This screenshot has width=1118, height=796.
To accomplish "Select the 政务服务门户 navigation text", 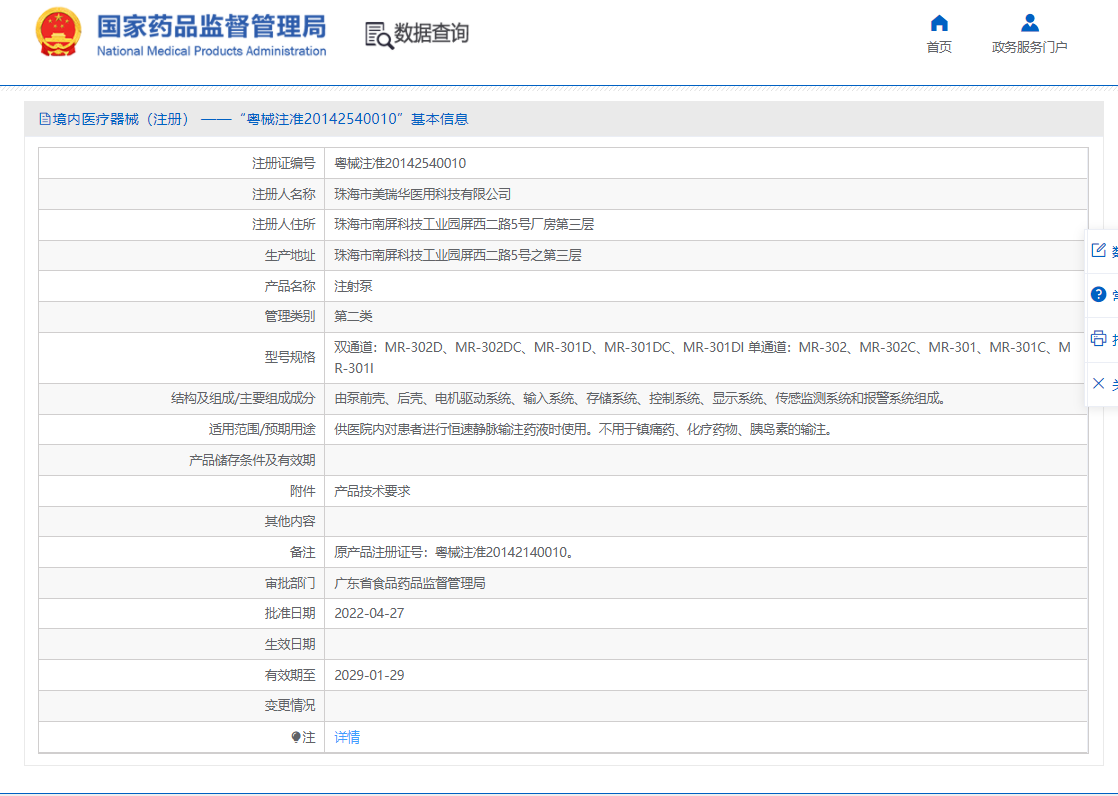I will pyautogui.click(x=1029, y=47).
